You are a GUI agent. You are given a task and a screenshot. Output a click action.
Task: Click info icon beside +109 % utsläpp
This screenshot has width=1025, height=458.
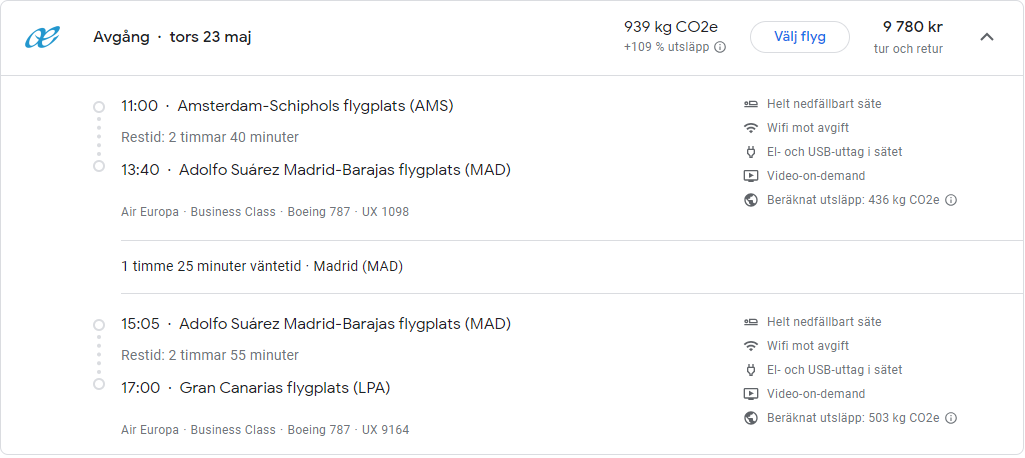(720, 47)
